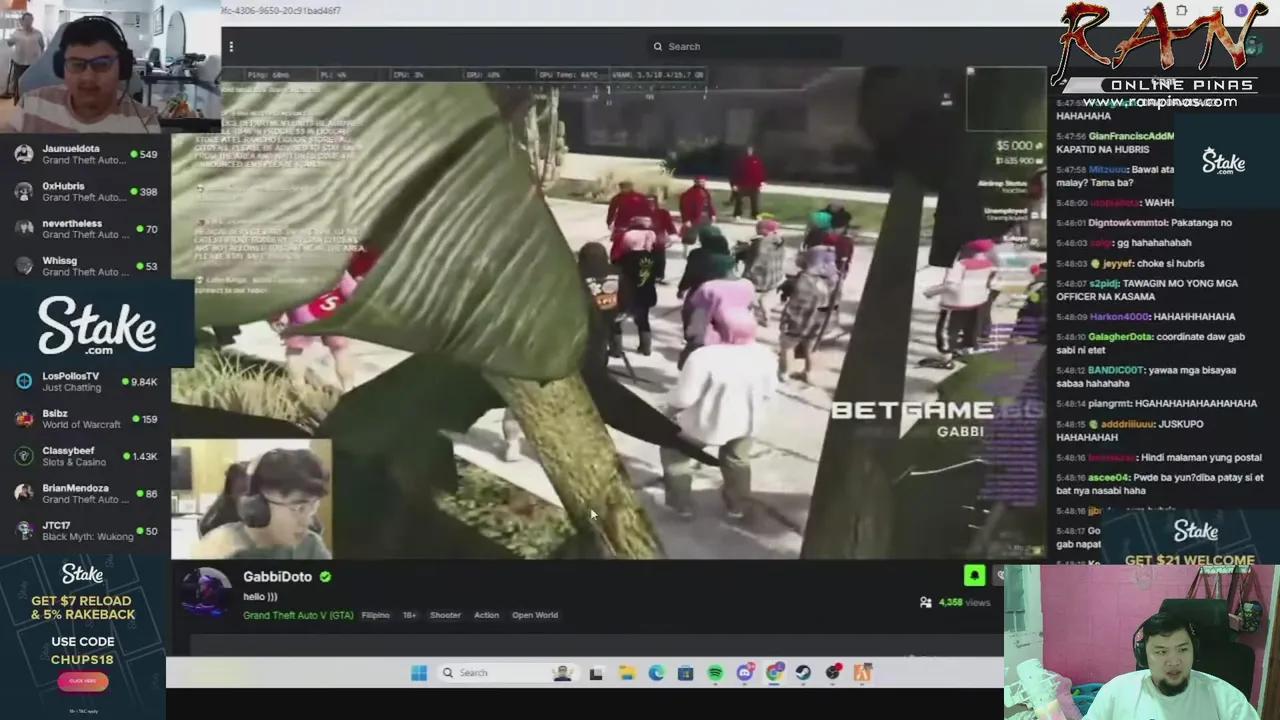Click stream title 'hello )))'

click(x=260, y=597)
